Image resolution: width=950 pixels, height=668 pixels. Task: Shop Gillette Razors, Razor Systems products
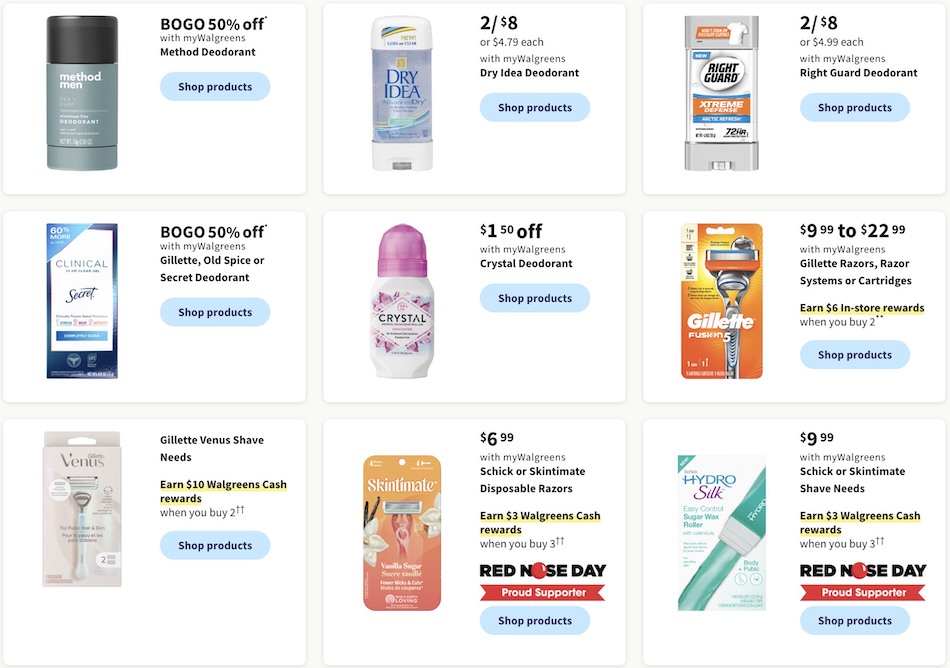click(854, 355)
